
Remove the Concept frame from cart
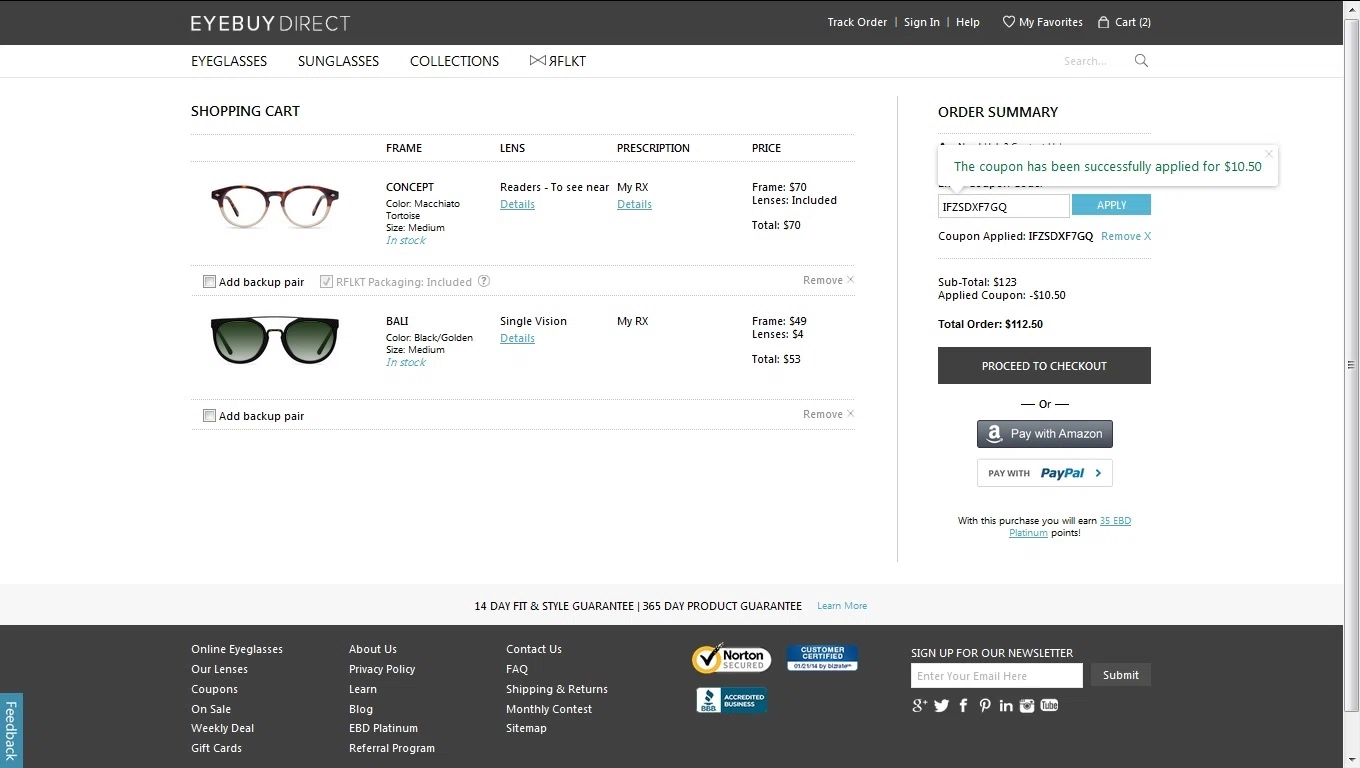[828, 280]
